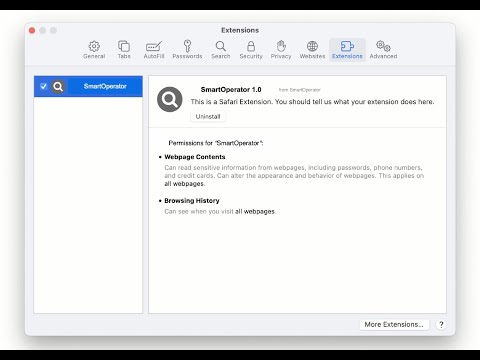Click the SmartOperator magnifier icon in the sidebar

[x=58, y=87]
